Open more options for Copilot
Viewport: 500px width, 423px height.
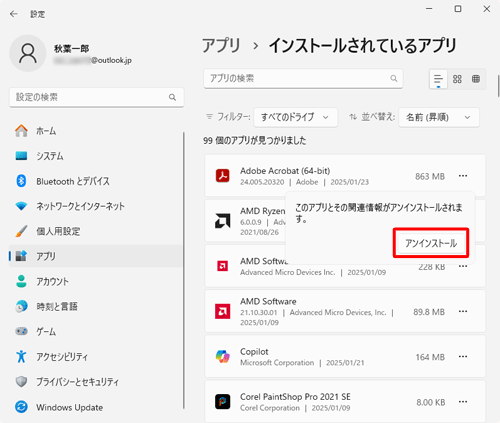(463, 357)
